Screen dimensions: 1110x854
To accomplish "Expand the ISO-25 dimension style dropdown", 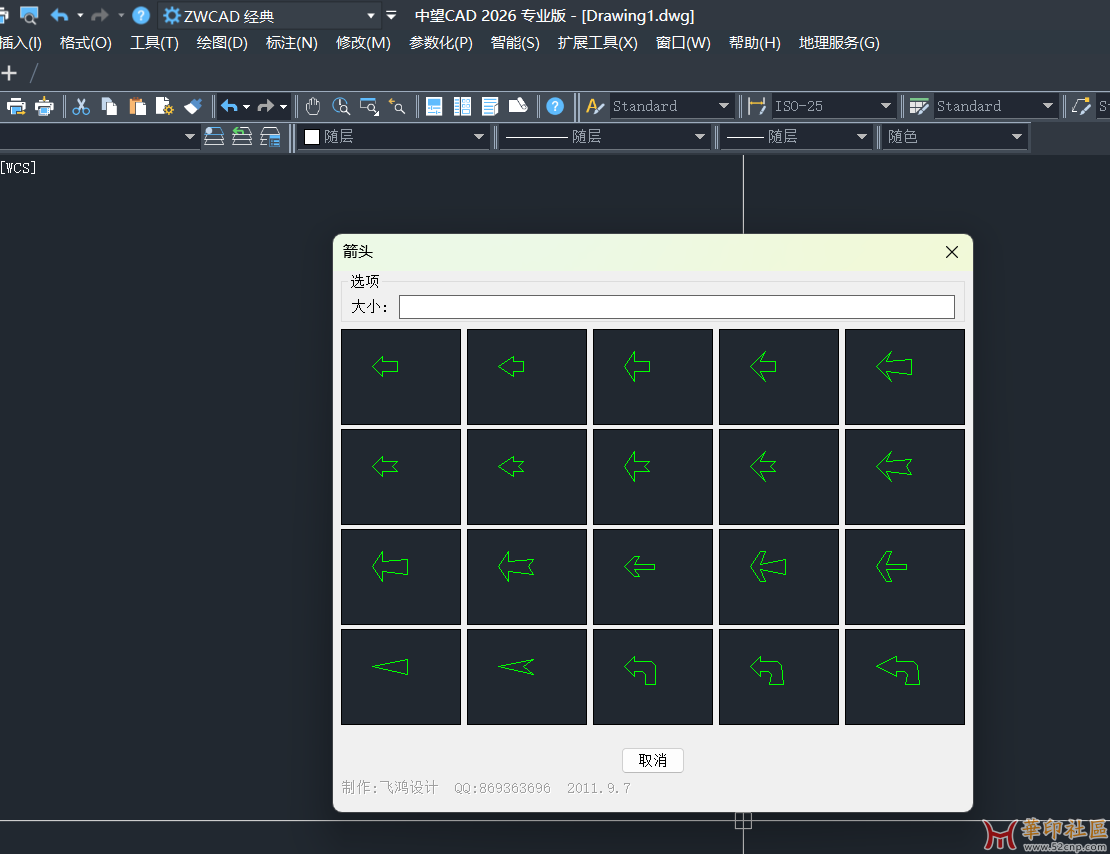I will tap(885, 106).
